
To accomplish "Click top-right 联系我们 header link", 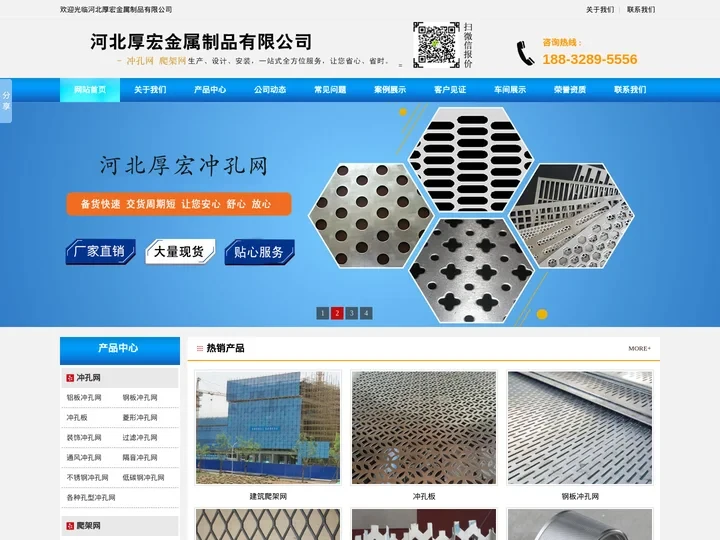I will point(641,10).
